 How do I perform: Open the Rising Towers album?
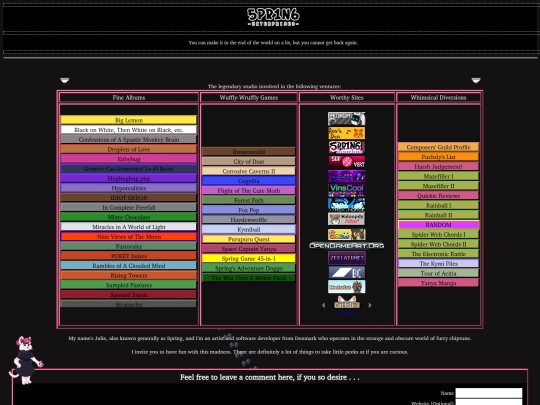click(x=129, y=275)
